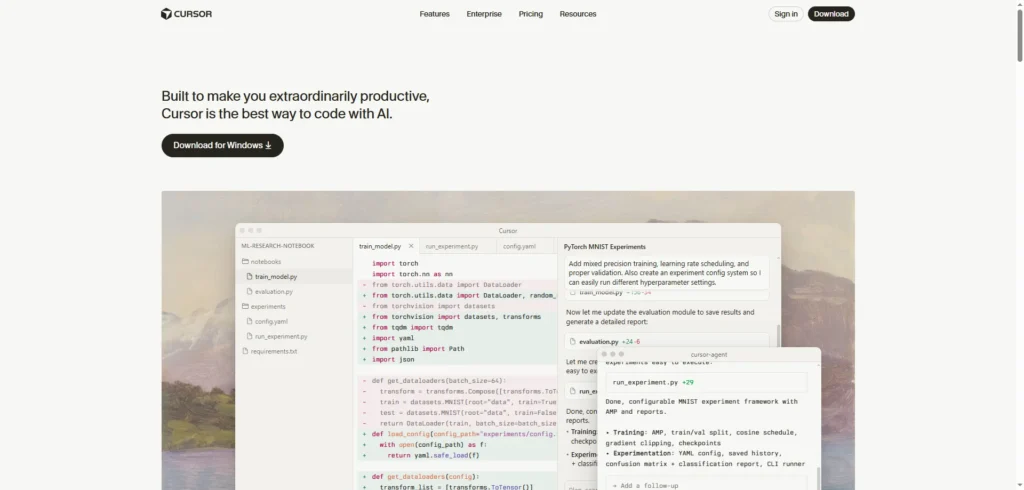The image size is (1024, 490).
Task: Open the Enterprise menu item
Action: click(x=484, y=14)
